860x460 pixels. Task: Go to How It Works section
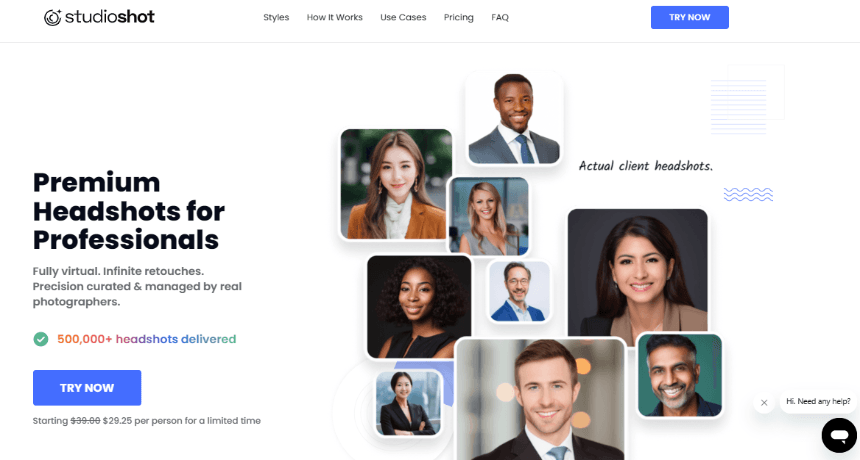tap(335, 18)
